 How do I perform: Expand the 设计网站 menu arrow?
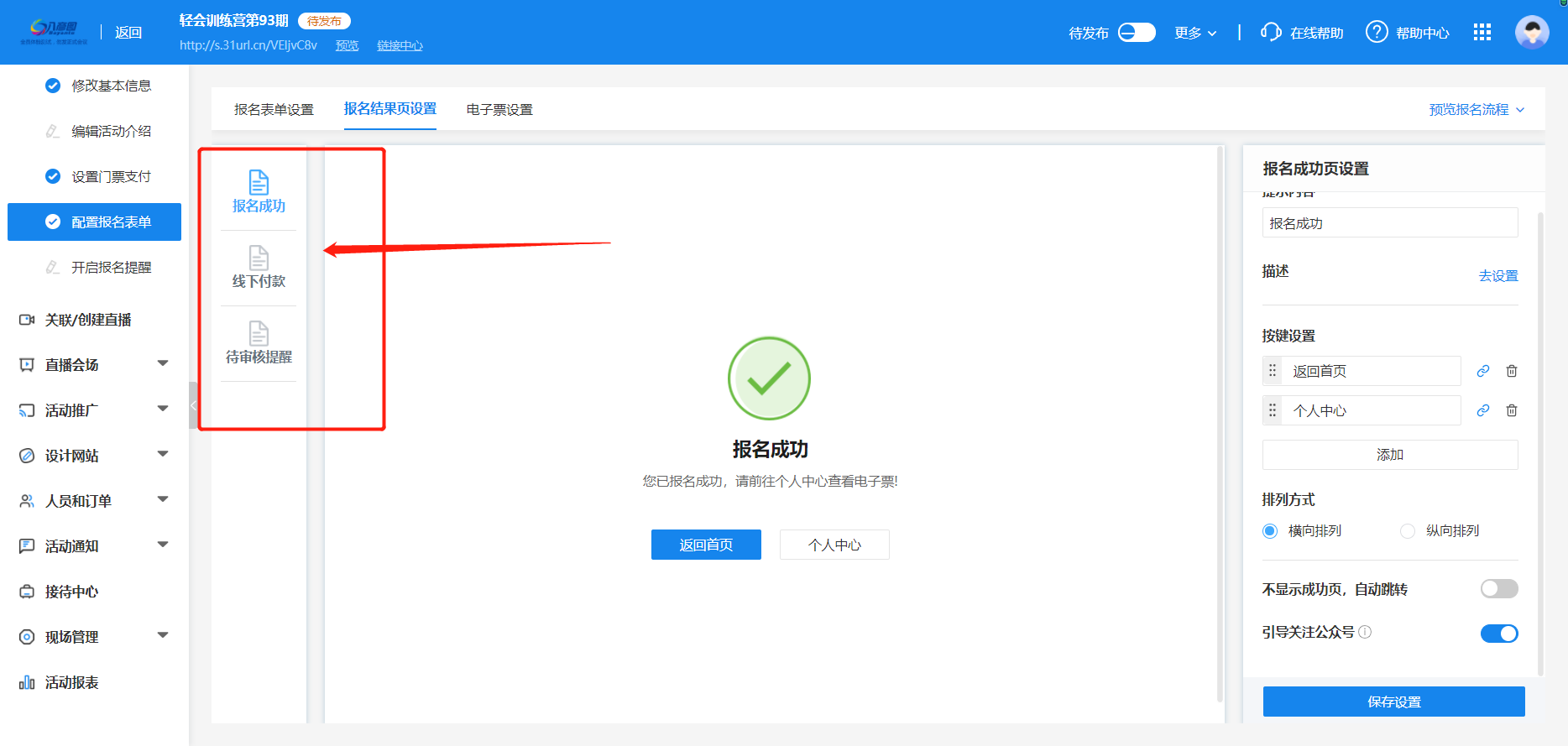point(163,454)
